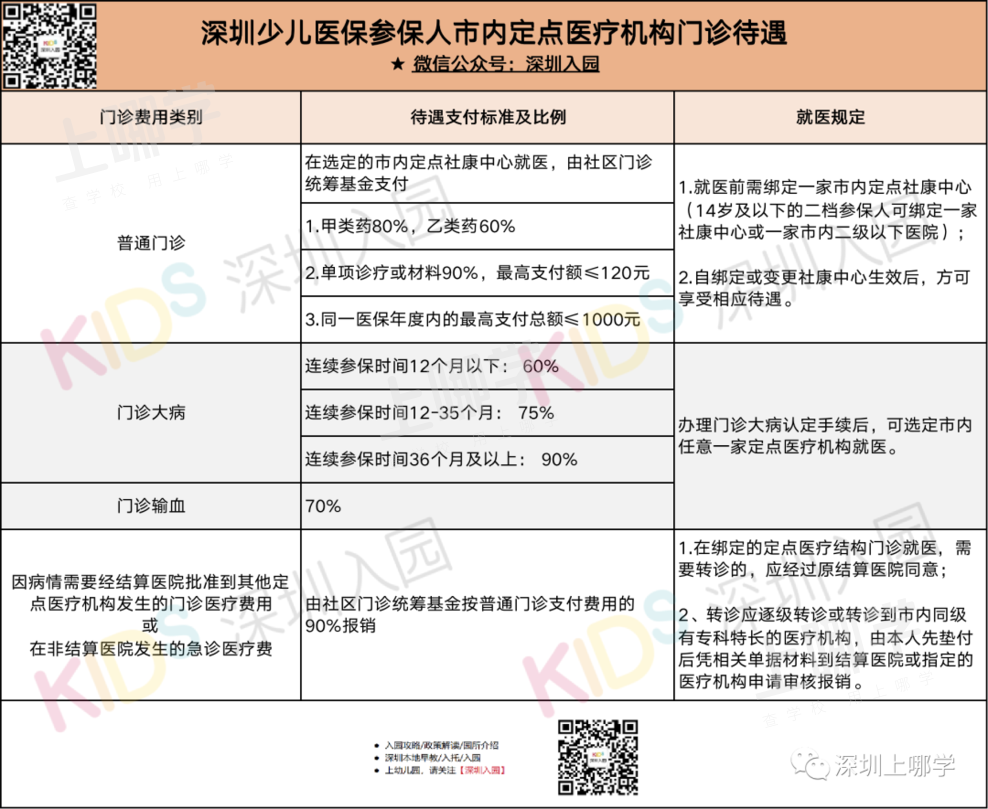
Task: Click the cell 3.同一医保年度内的最高支付总额≤1000元
Action: click(x=488, y=319)
